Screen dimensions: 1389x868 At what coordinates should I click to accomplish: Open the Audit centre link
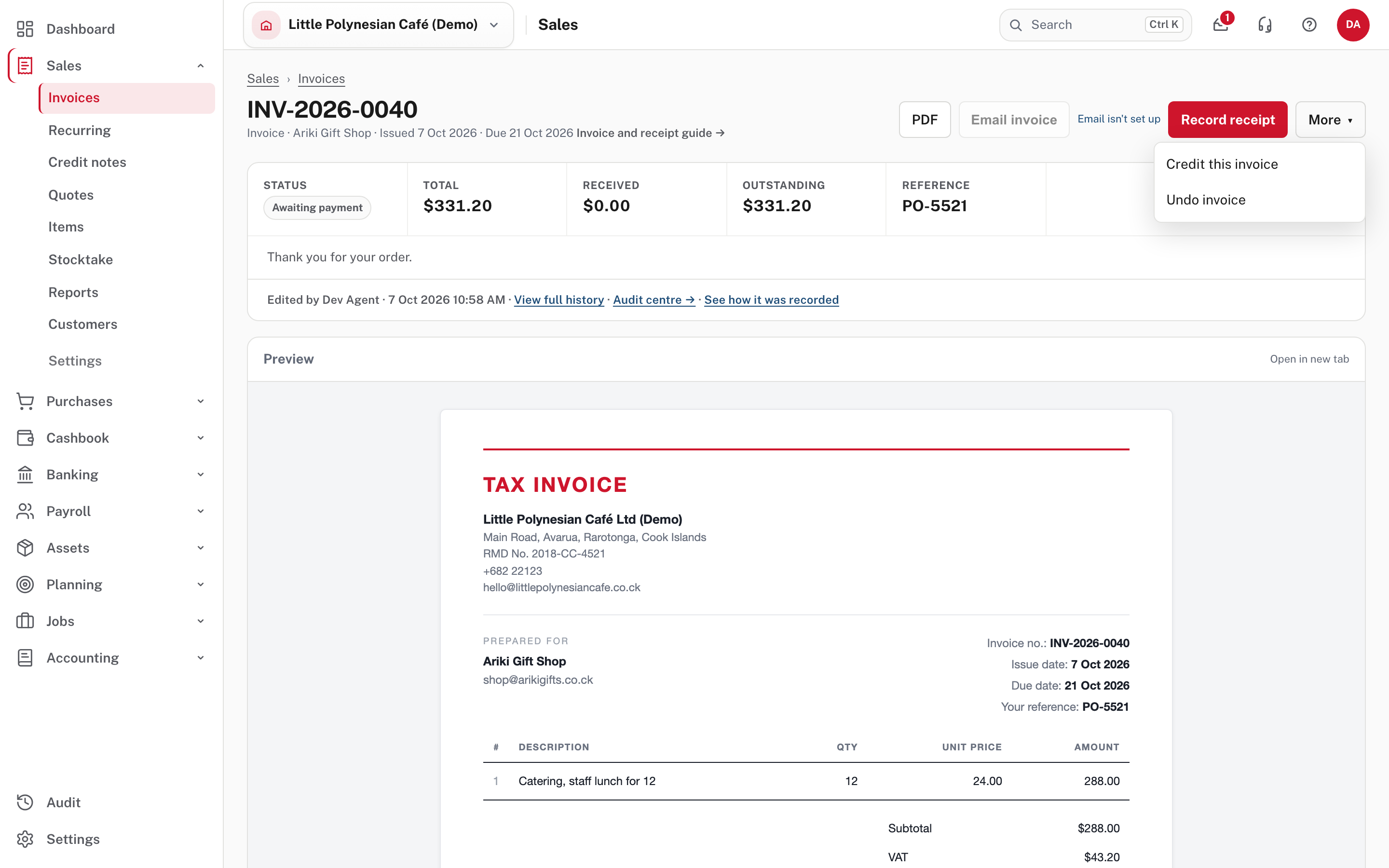(654, 299)
